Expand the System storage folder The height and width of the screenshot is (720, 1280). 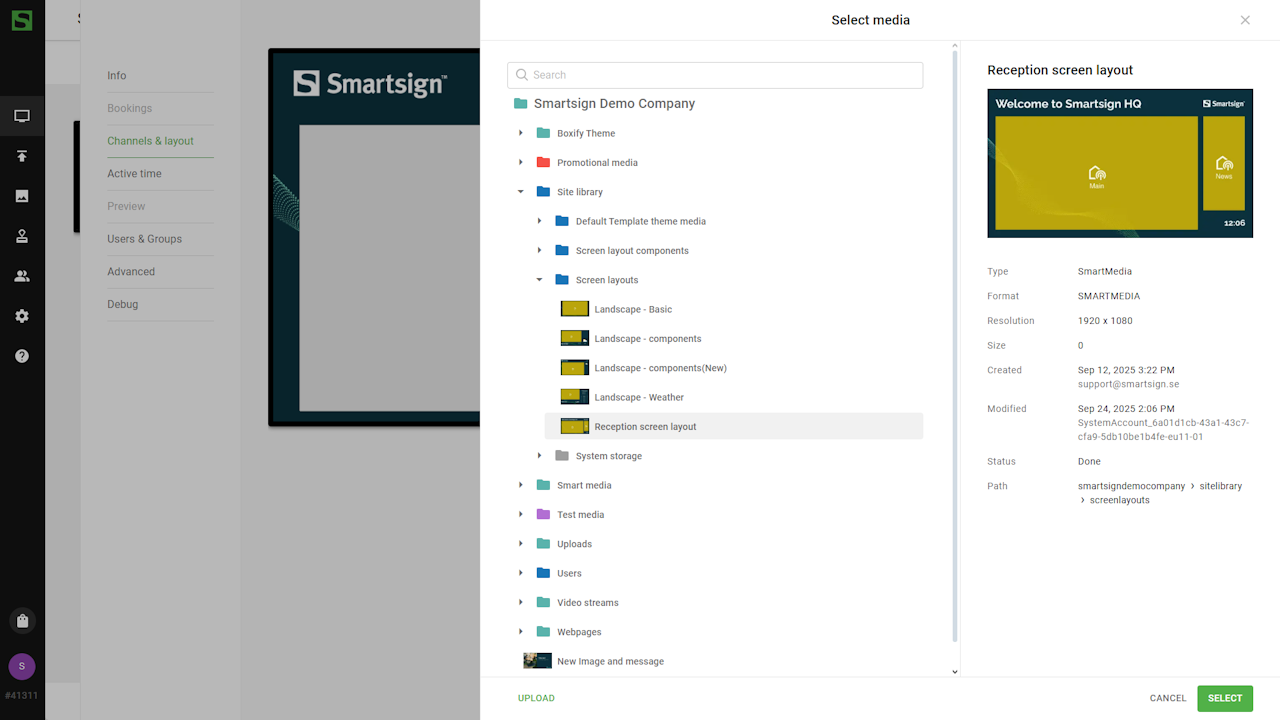[x=539, y=456]
